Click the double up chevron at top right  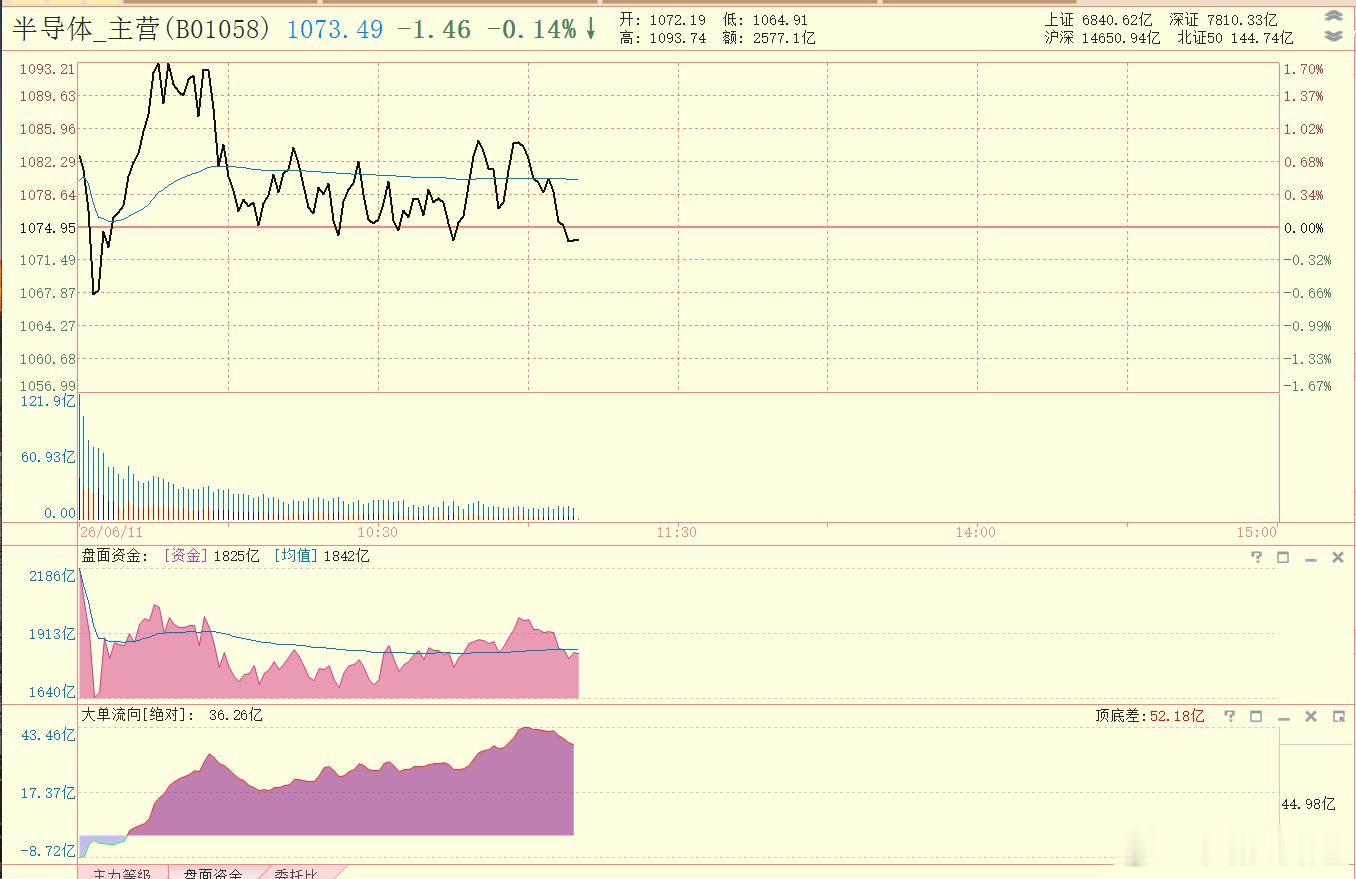point(1333,17)
